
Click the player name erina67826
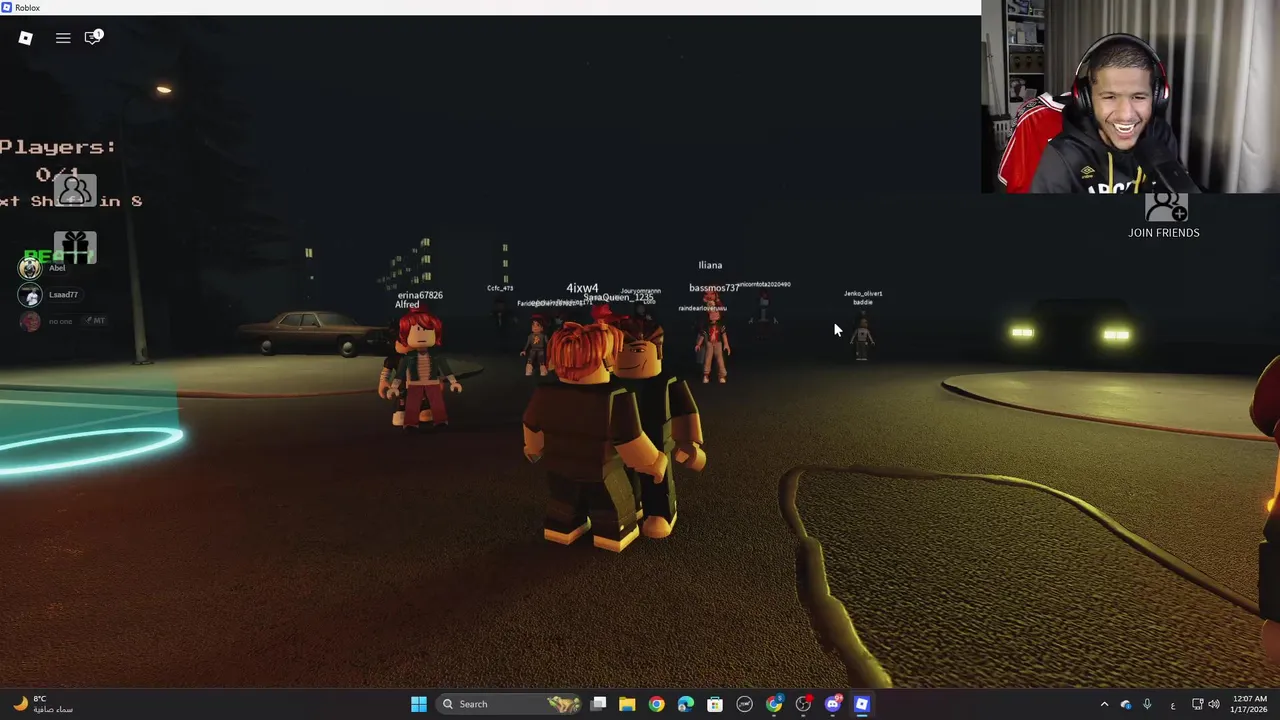click(420, 295)
